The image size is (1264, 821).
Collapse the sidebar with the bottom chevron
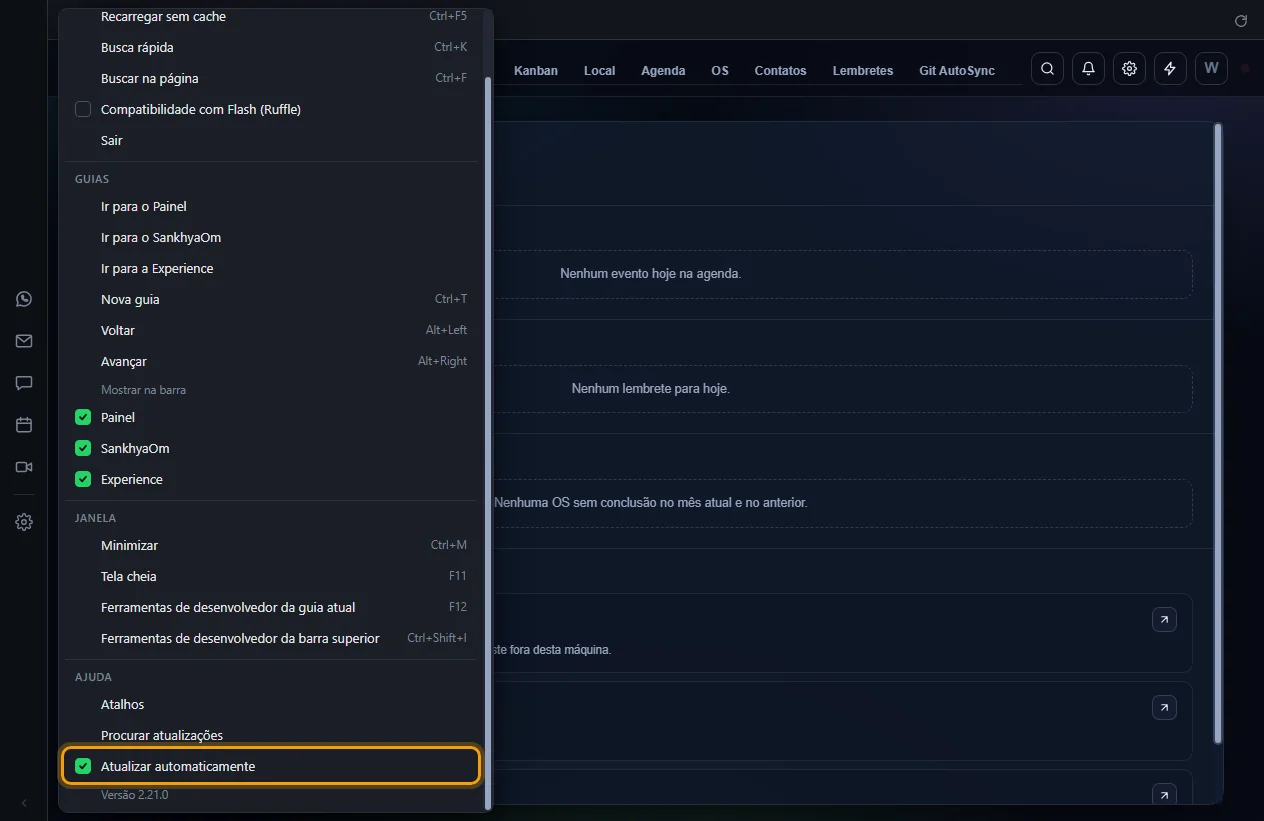24,803
